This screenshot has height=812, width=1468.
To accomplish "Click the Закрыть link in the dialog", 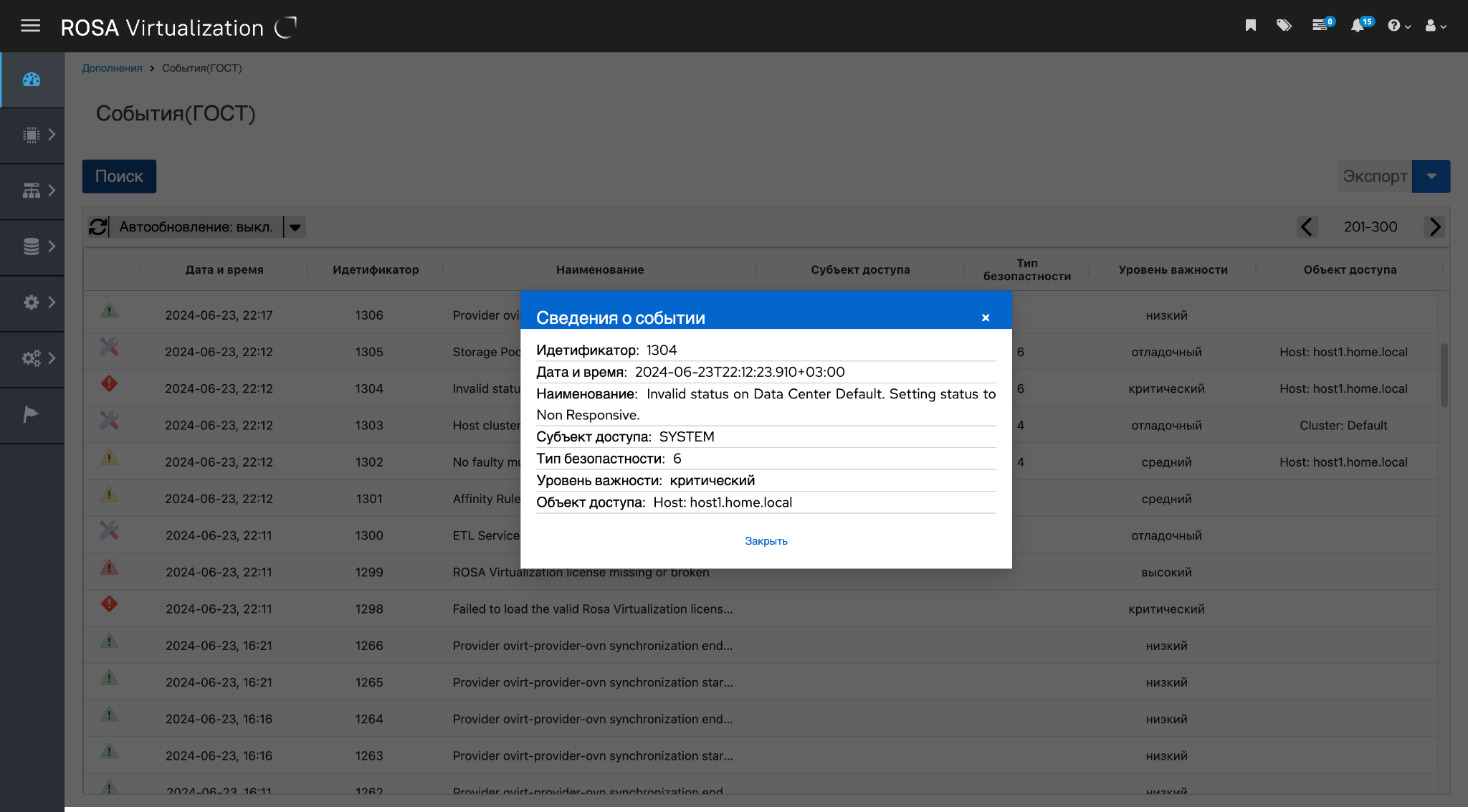I will click(766, 541).
